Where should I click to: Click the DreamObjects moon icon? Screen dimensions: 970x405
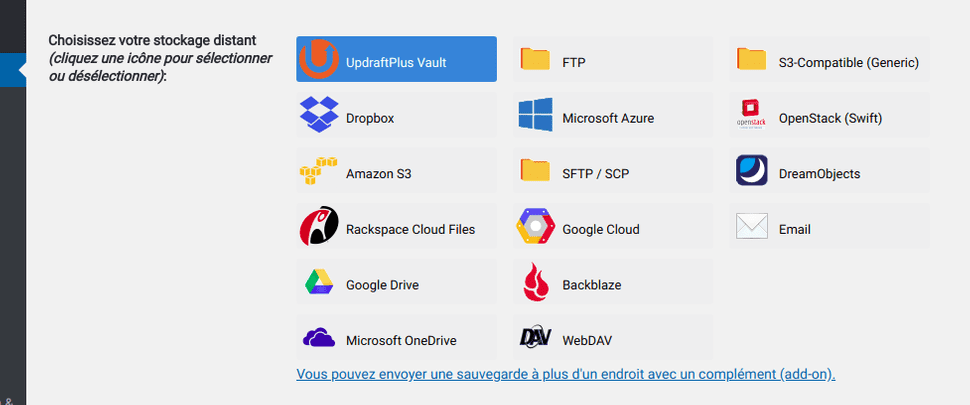click(752, 172)
